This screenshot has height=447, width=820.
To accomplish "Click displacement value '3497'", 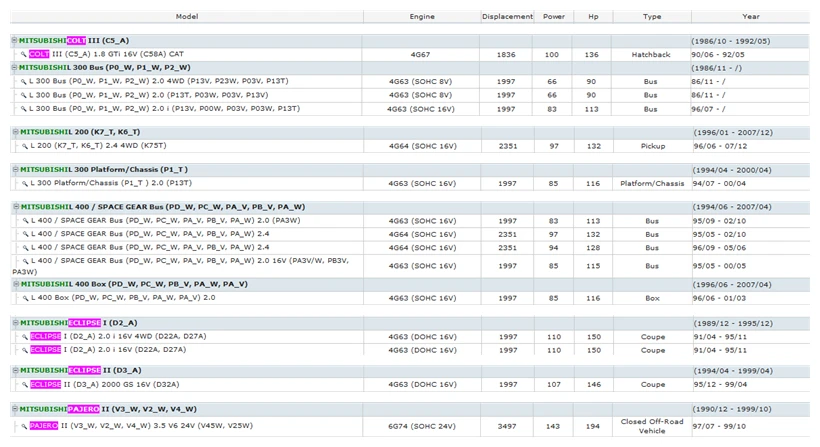I will pos(507,426).
